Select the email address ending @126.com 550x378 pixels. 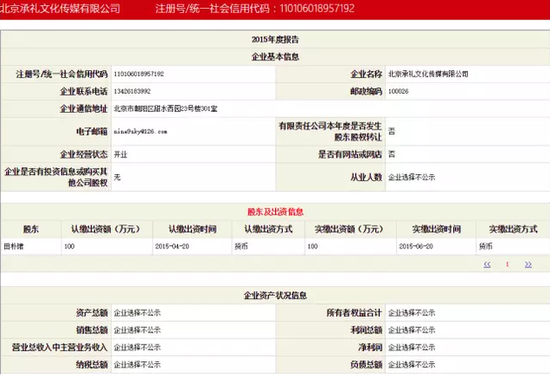point(140,131)
